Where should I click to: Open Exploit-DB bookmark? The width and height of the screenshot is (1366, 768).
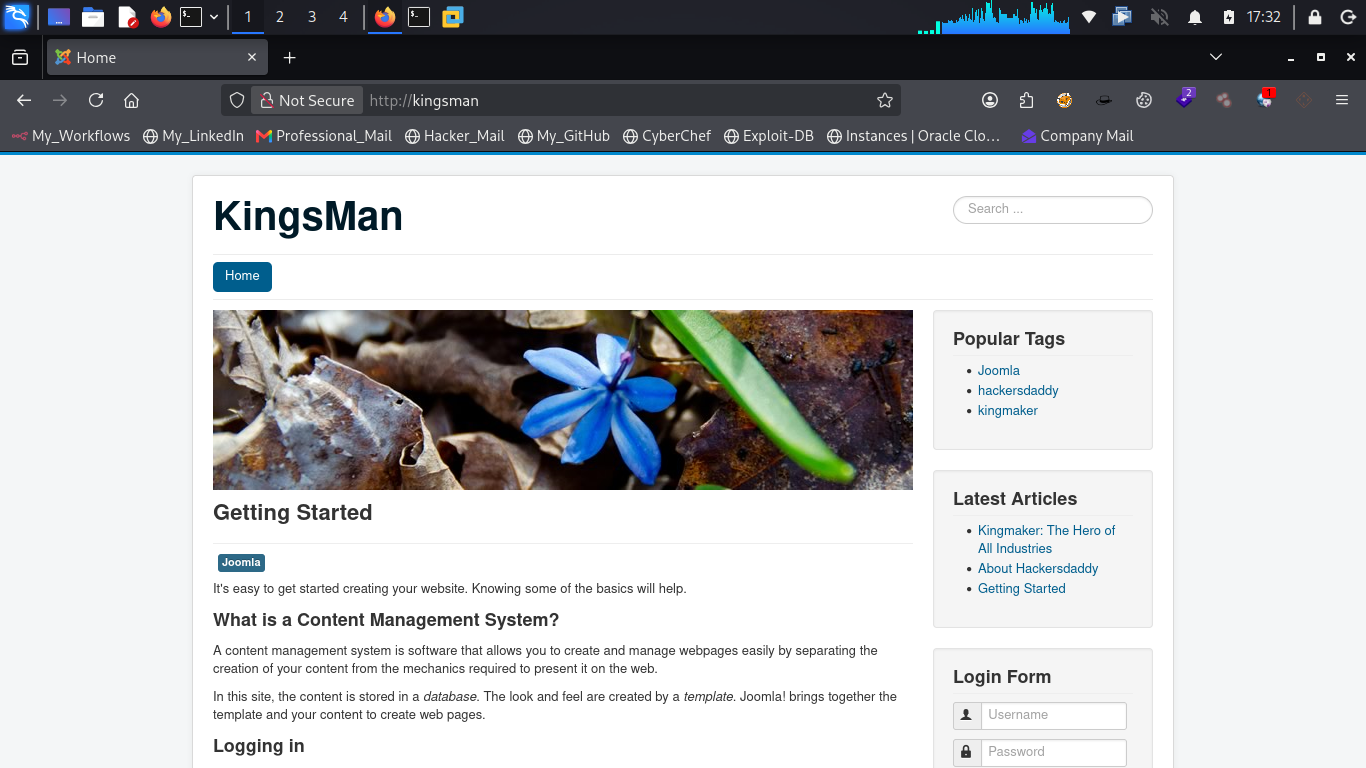point(769,136)
